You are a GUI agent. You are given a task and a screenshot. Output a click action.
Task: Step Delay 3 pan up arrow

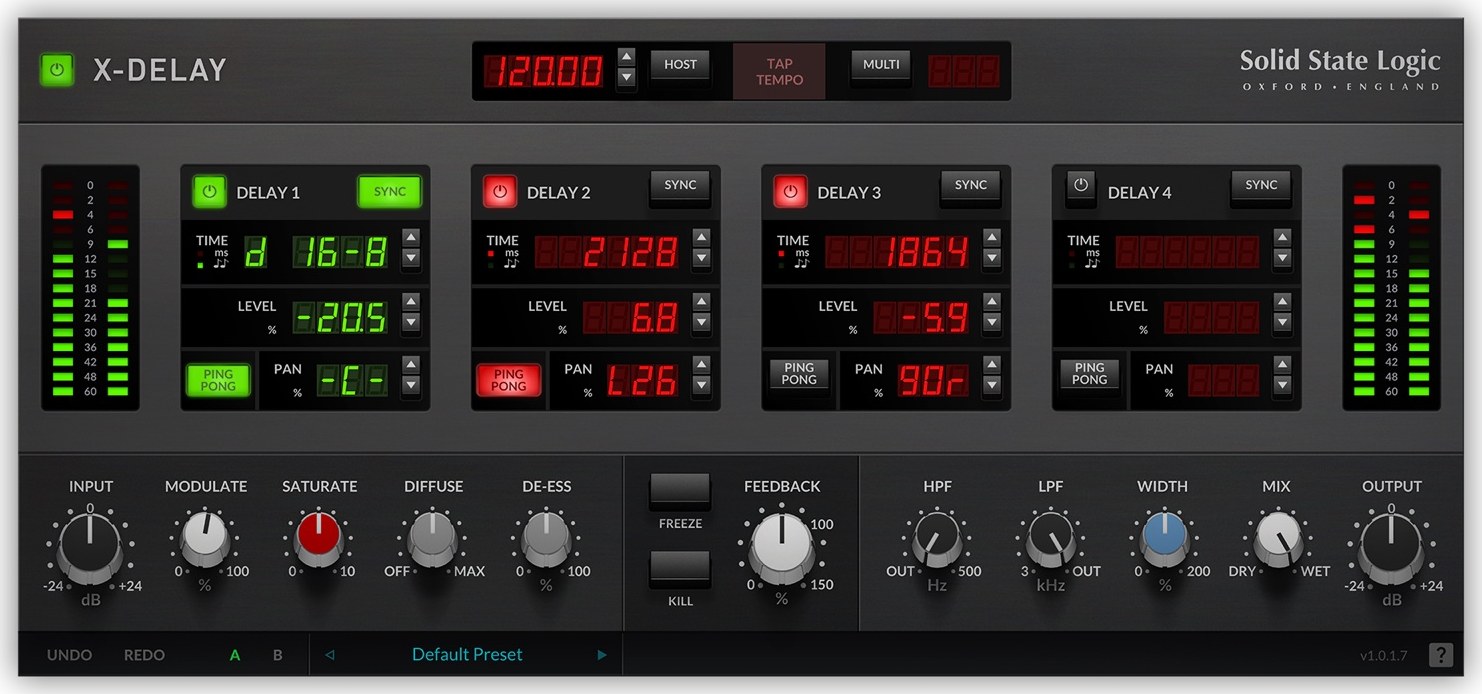[991, 364]
